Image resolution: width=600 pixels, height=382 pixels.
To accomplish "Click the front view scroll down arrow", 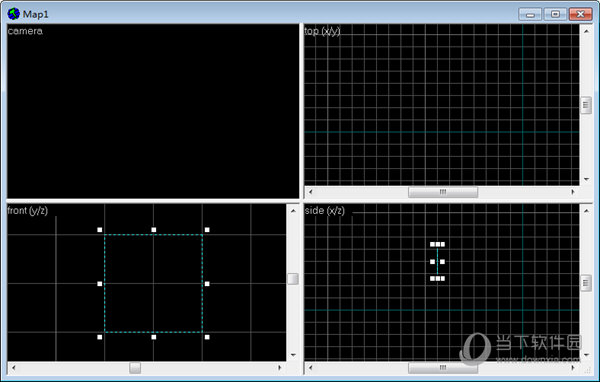I will point(293,355).
